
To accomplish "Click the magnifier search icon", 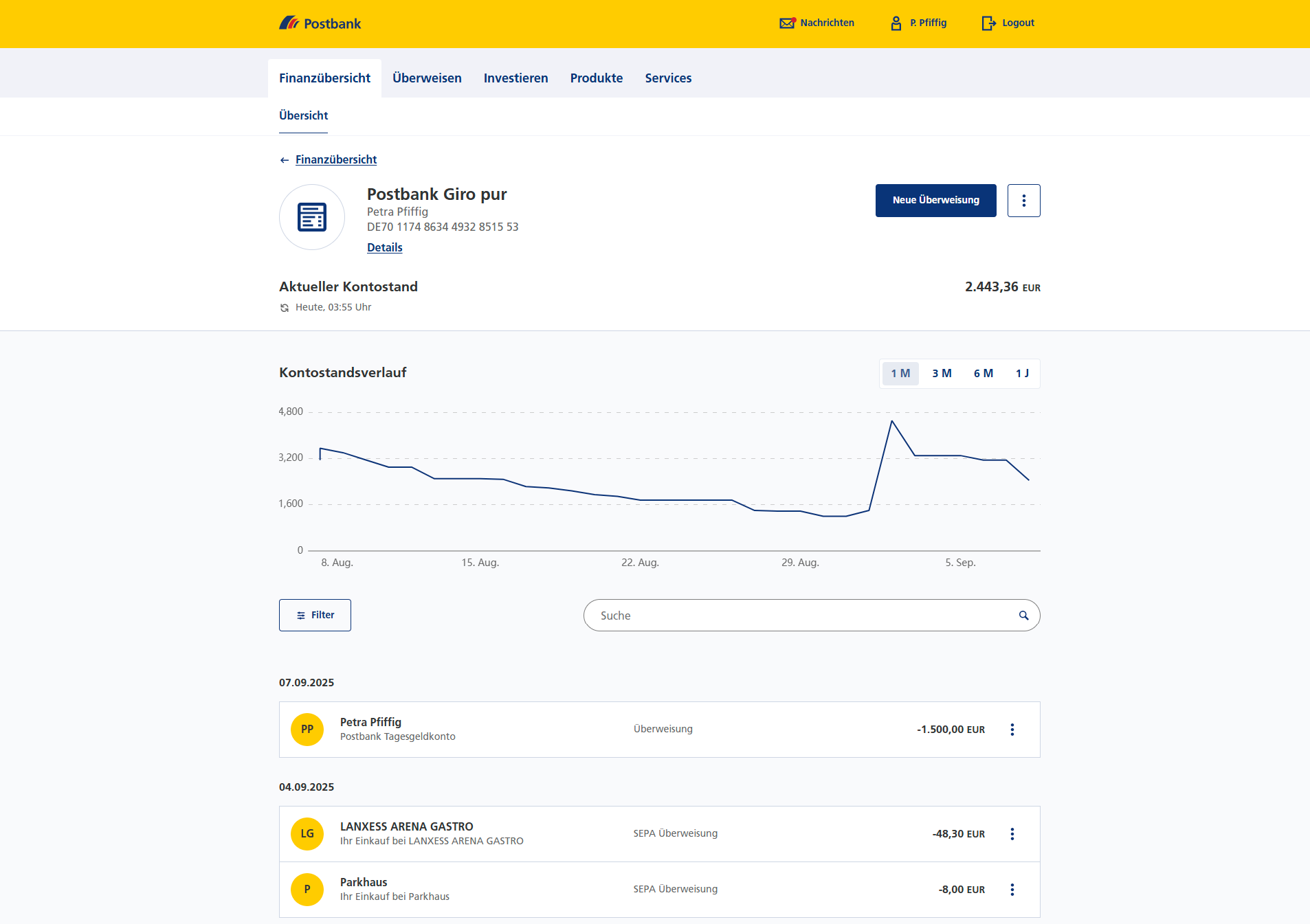I will coord(1023,616).
